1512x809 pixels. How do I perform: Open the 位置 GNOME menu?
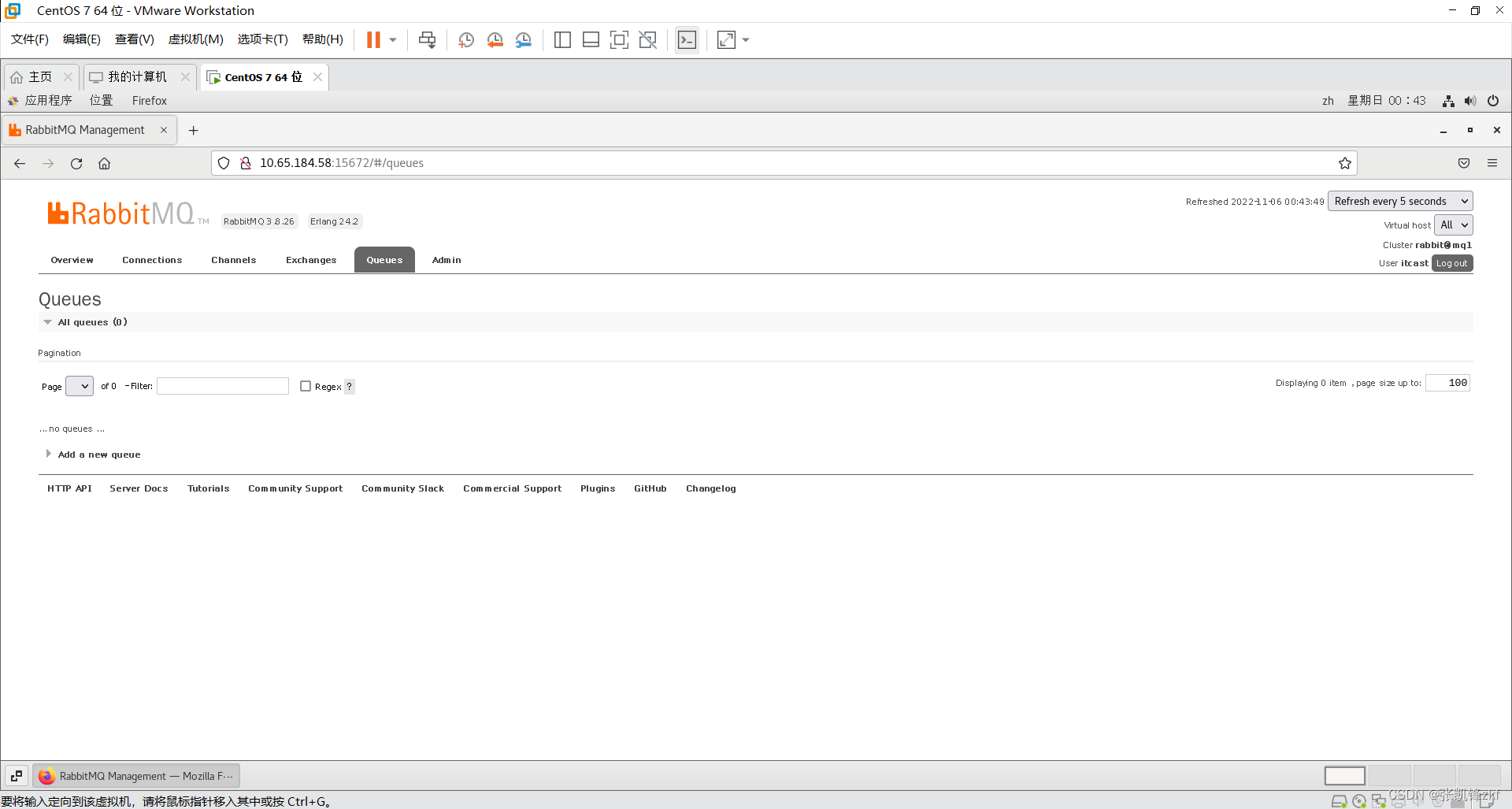click(101, 100)
